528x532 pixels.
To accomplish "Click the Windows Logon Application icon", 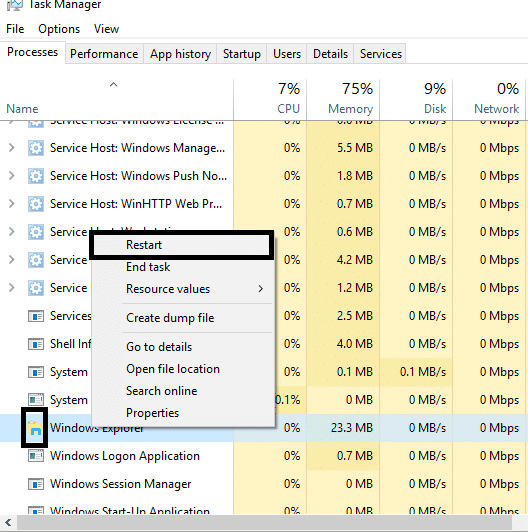I will (36, 456).
